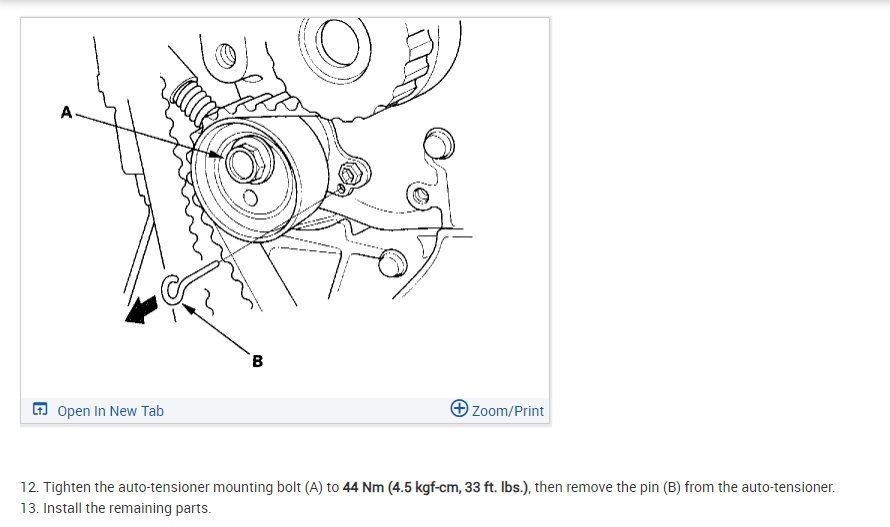
Task: Click the label B in the diagram
Action: coord(257,361)
